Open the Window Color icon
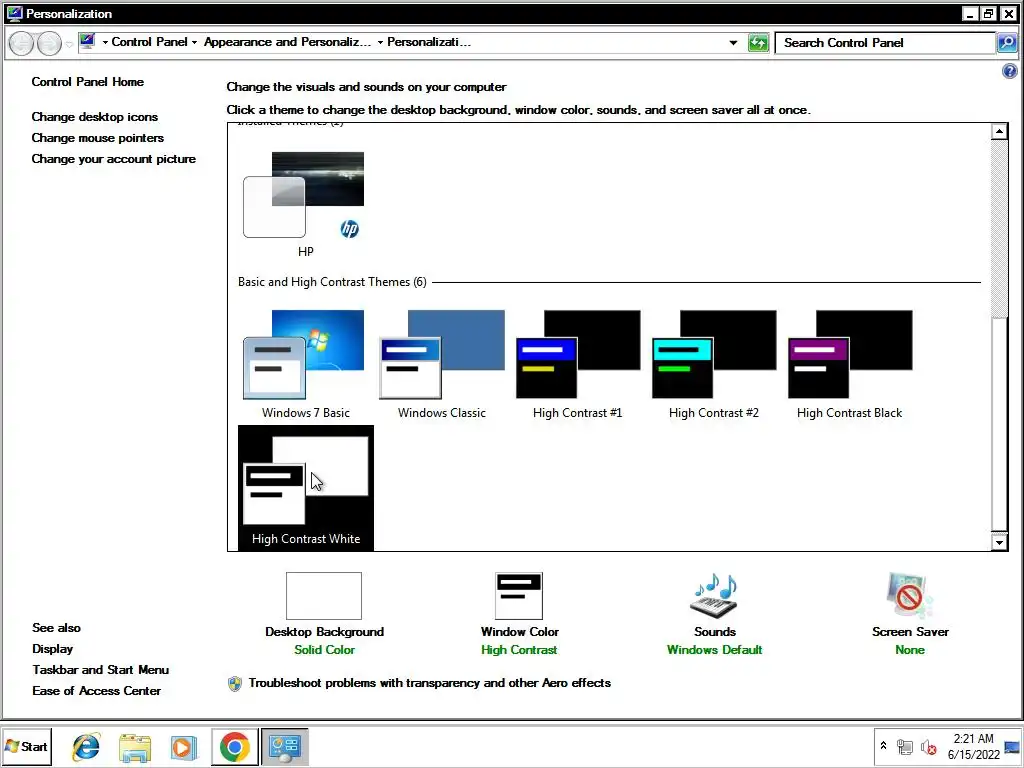 click(519, 596)
